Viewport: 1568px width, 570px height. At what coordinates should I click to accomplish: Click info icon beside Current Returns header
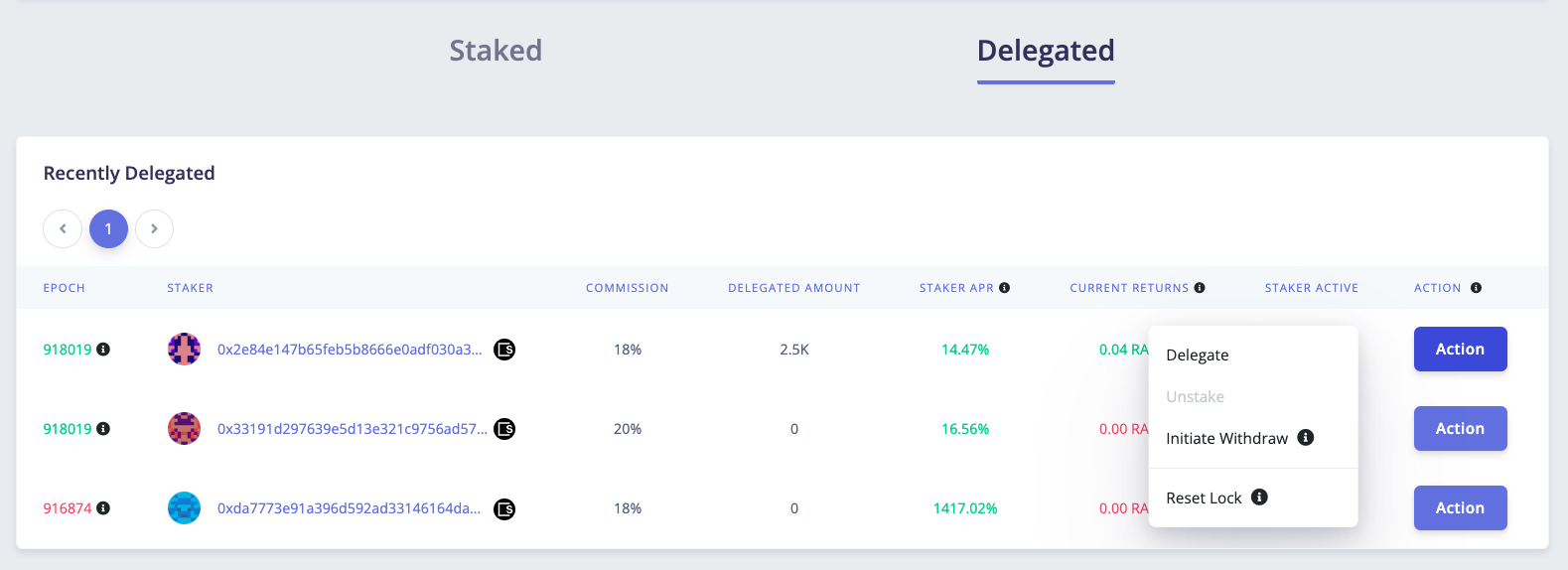(x=1200, y=288)
